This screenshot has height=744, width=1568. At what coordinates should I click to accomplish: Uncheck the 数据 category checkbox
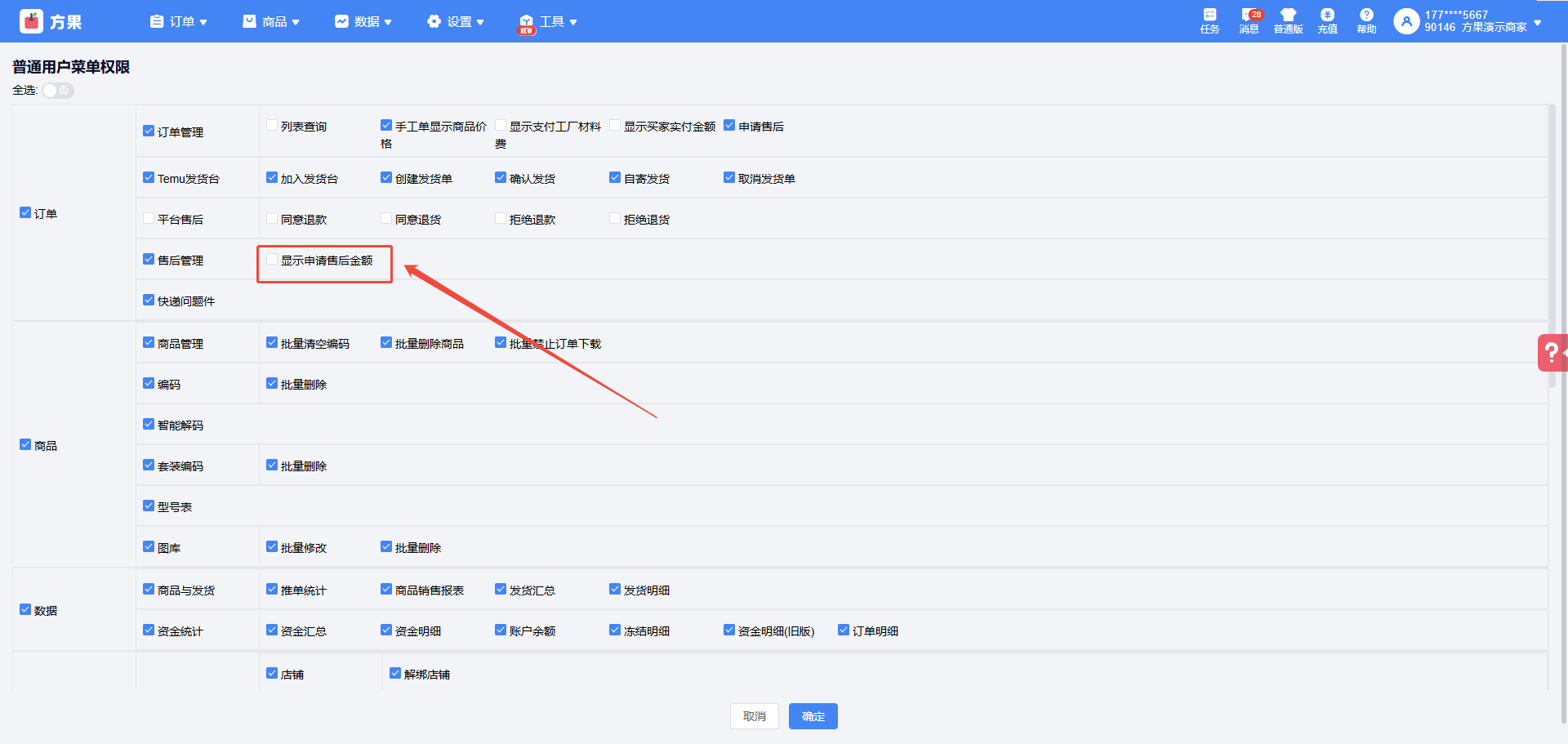pos(25,610)
